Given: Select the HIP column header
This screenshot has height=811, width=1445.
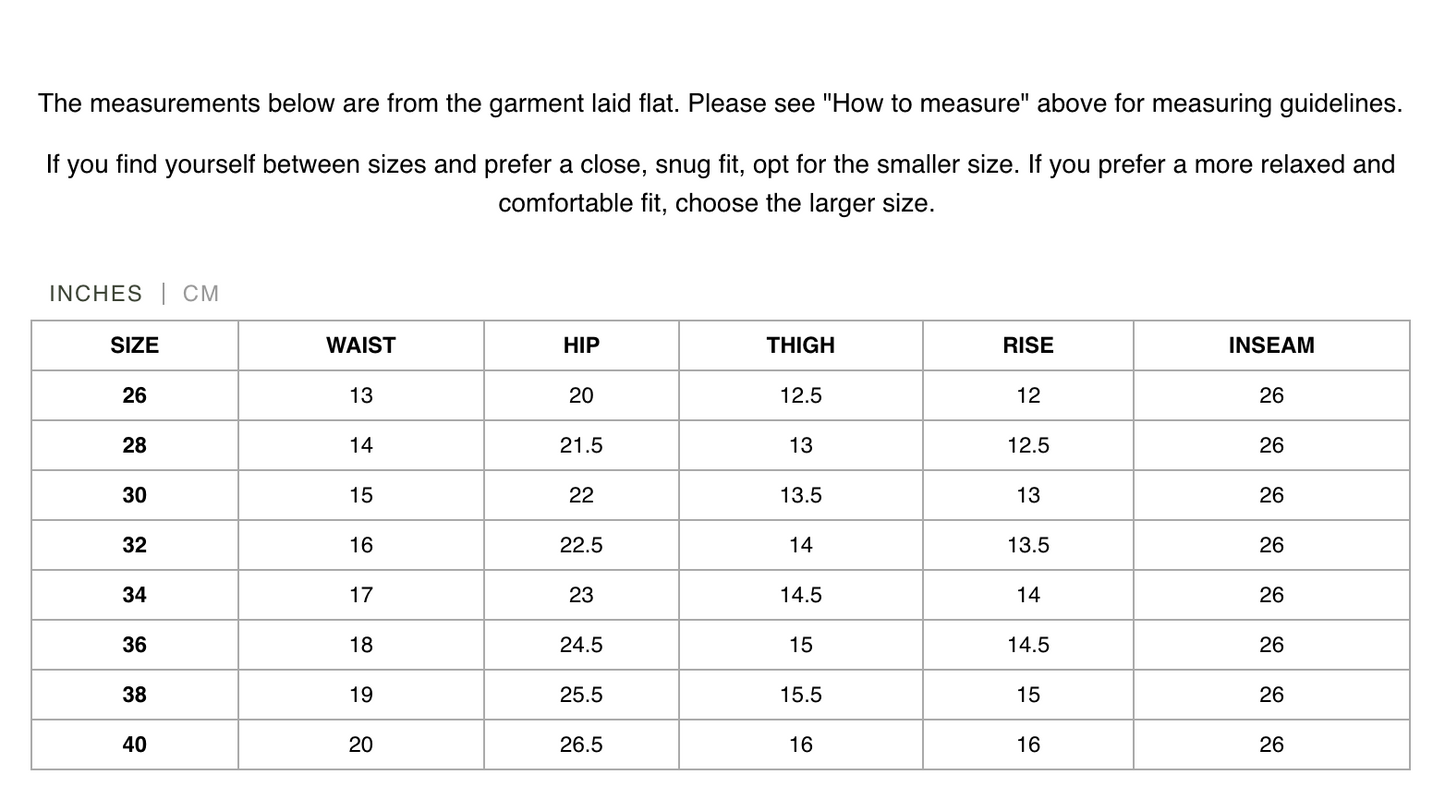Looking at the screenshot, I should point(581,346).
